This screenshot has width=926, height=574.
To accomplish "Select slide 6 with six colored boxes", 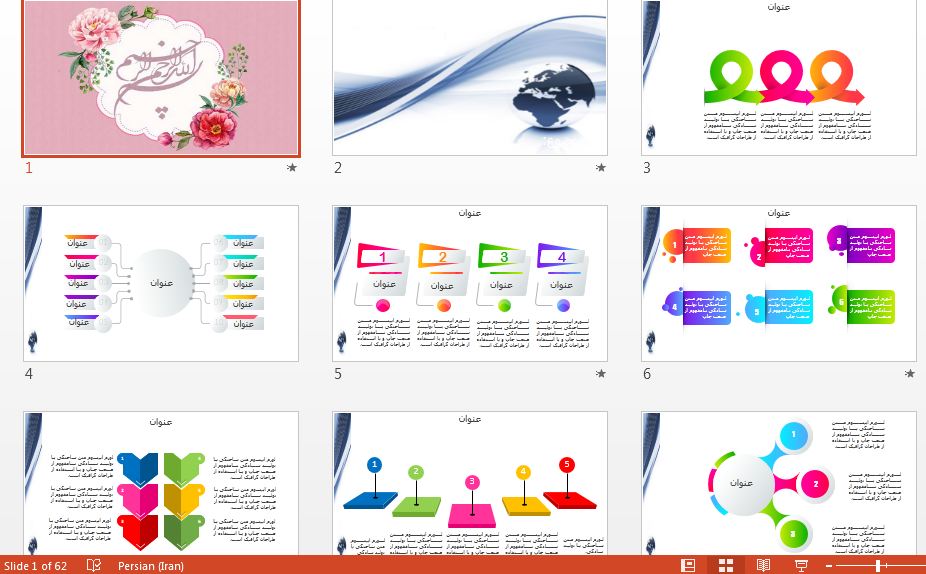I will pos(779,283).
